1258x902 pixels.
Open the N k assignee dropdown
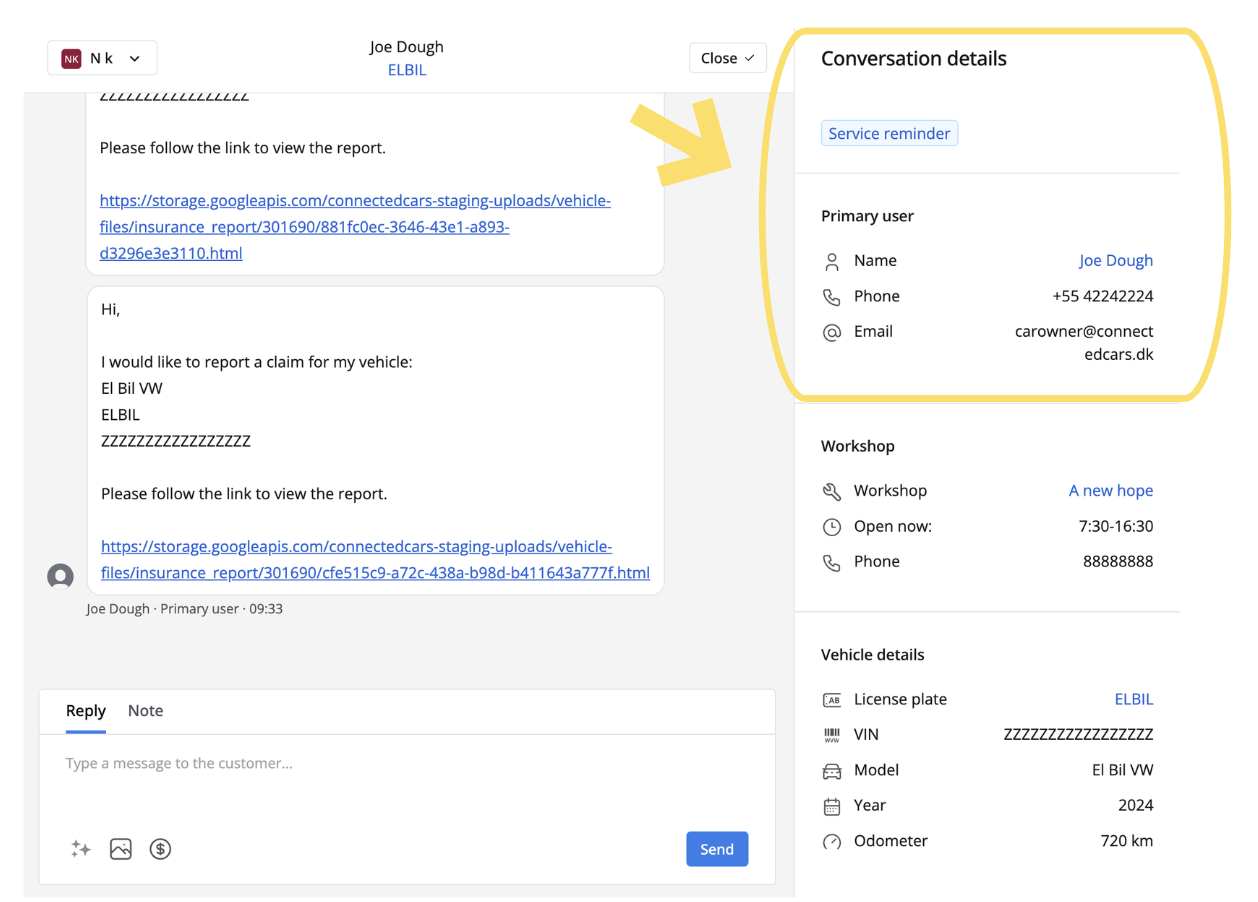[x=102, y=58]
